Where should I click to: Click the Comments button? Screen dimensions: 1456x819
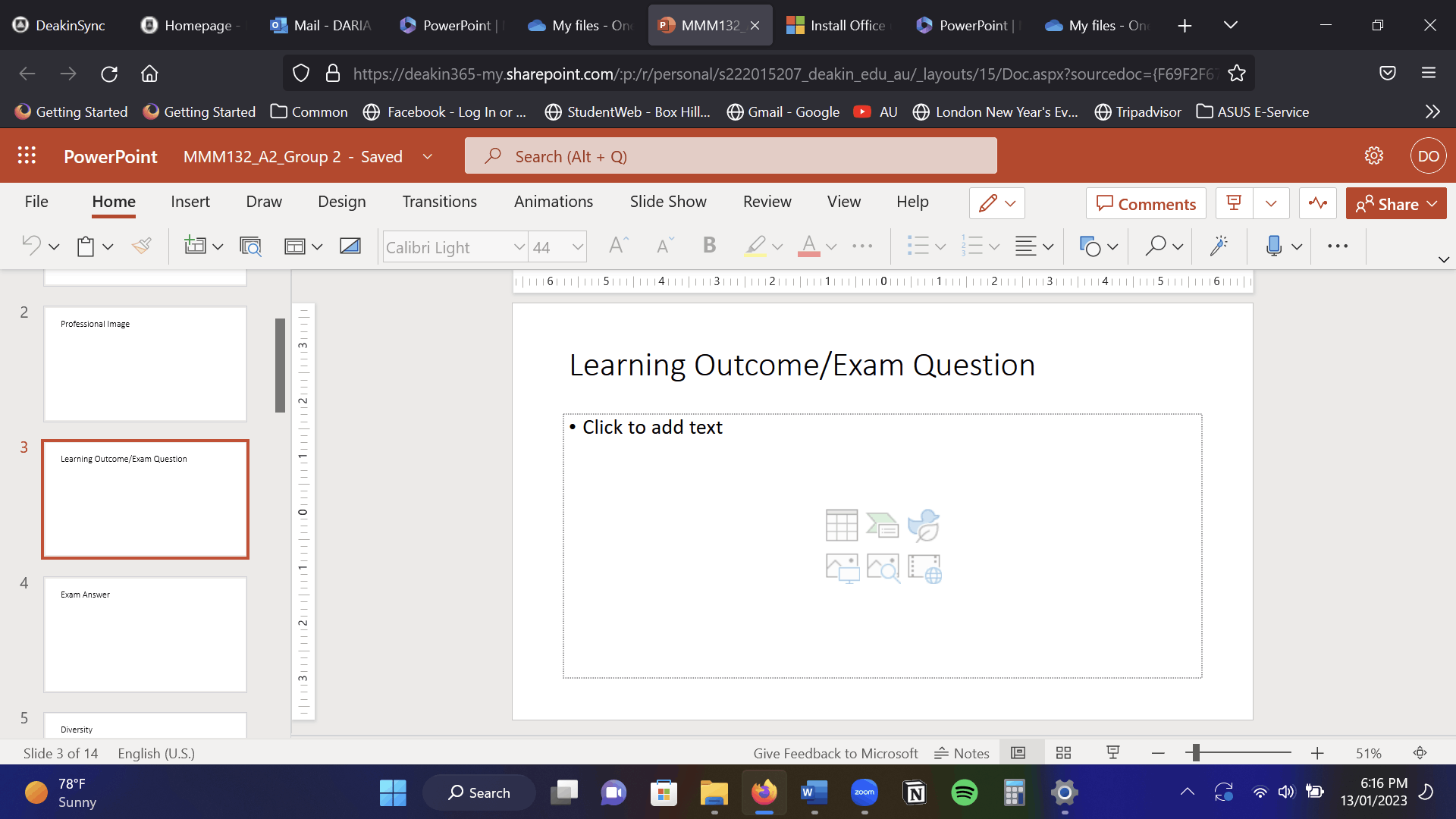(1146, 204)
